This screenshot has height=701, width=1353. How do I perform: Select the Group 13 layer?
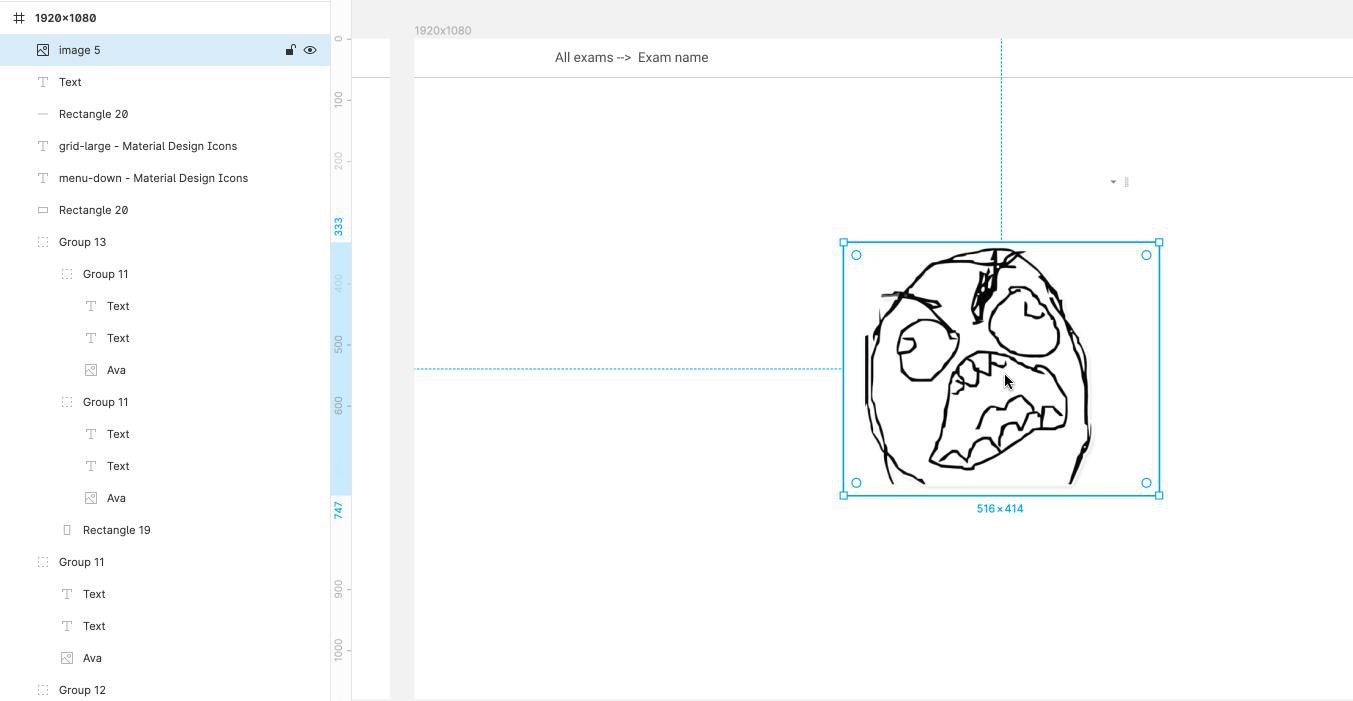pos(82,242)
